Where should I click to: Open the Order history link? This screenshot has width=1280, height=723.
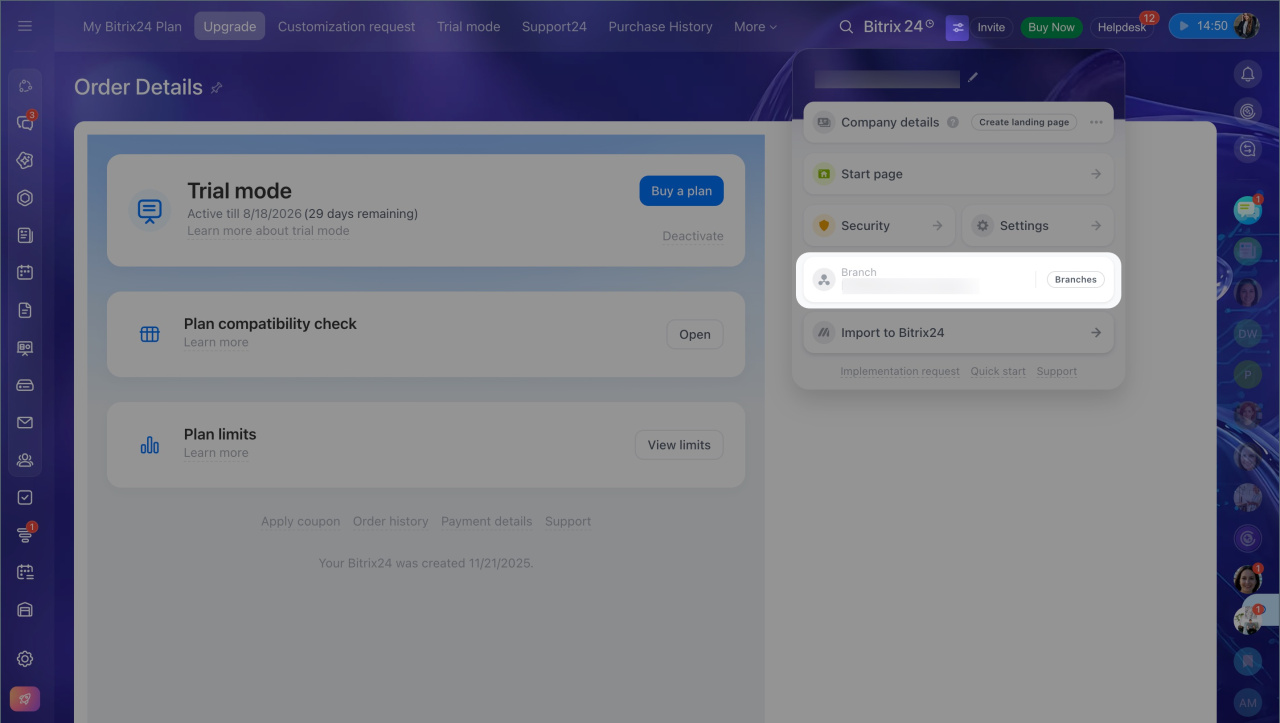(390, 521)
